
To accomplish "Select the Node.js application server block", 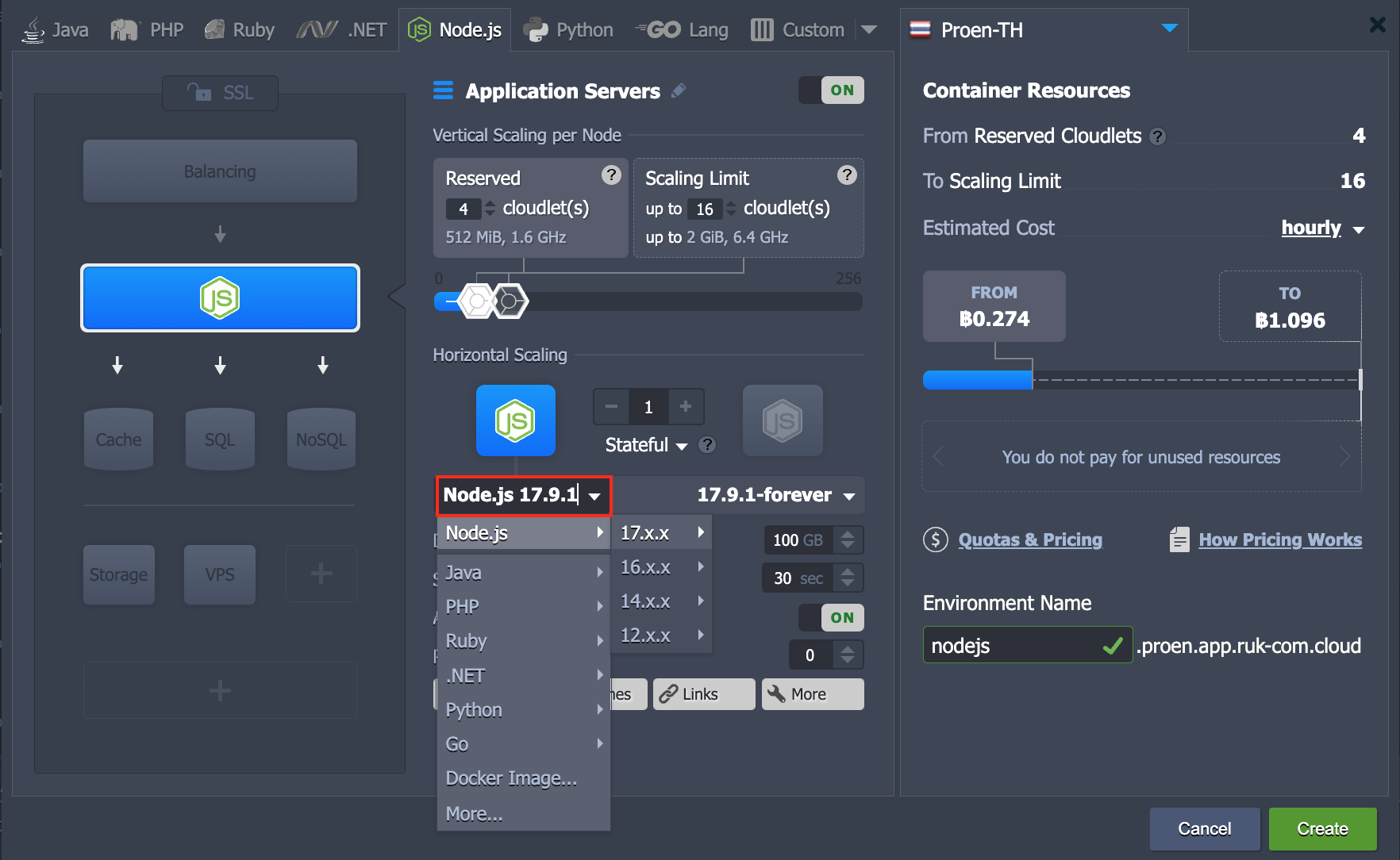I will [220, 298].
